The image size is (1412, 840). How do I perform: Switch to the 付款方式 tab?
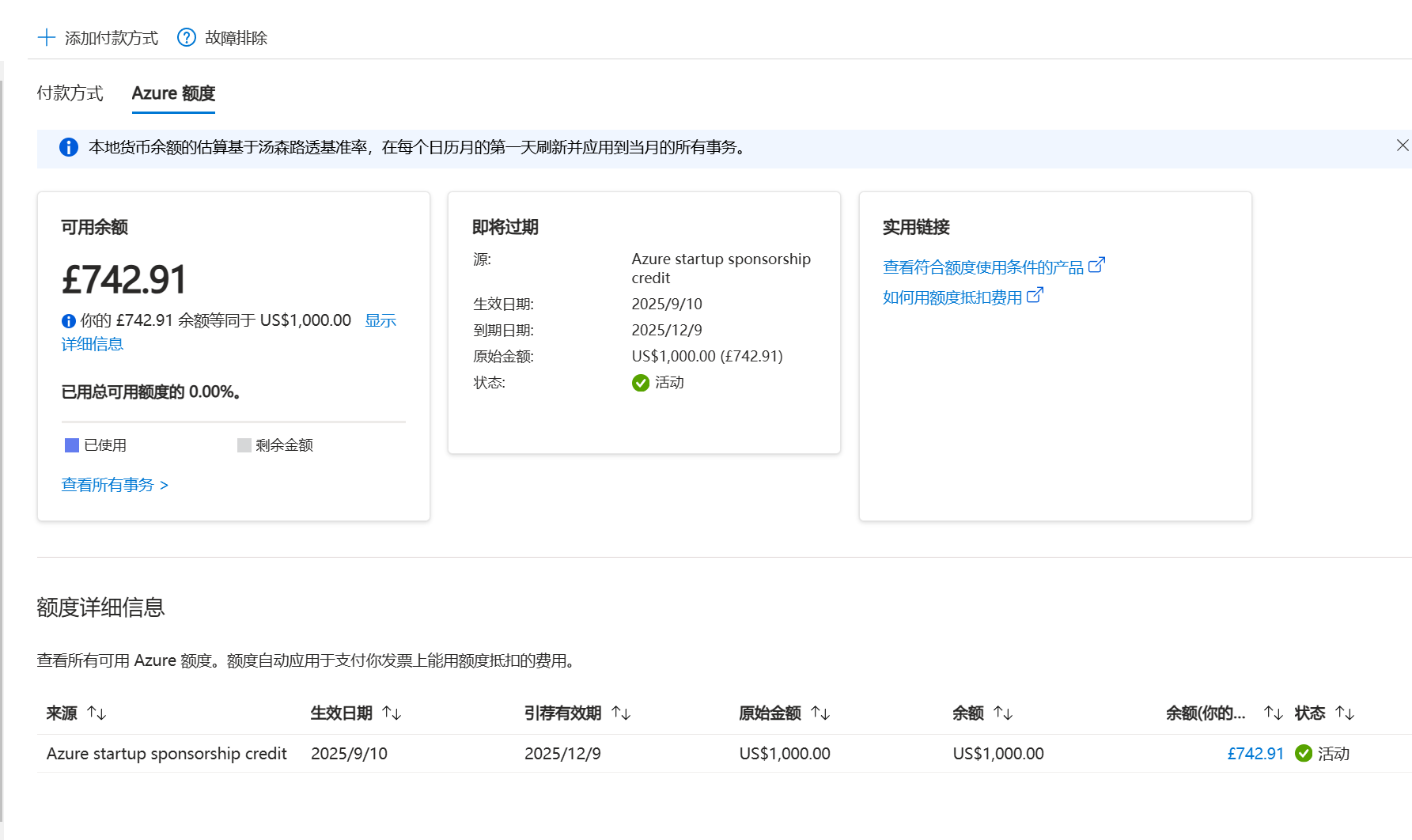[x=70, y=93]
